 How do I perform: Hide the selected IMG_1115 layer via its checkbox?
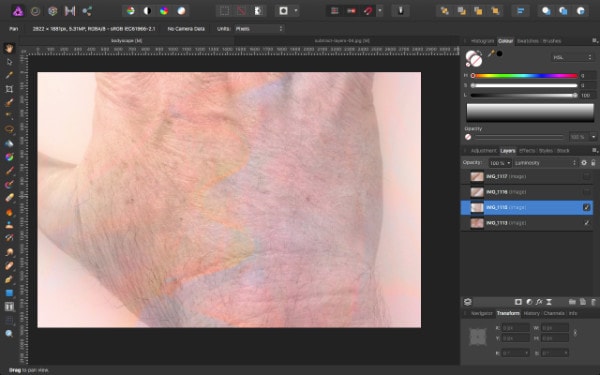(586, 207)
